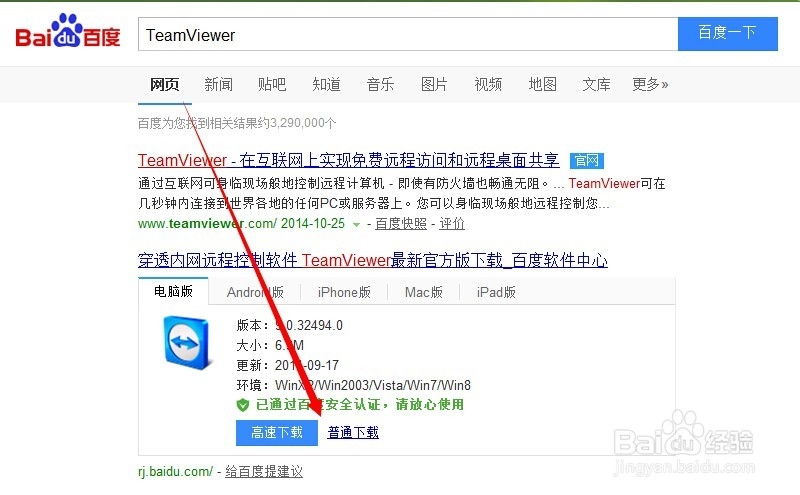This screenshot has height=495, width=800.
Task: Open the TeamViewer official site result title
Action: point(348,160)
